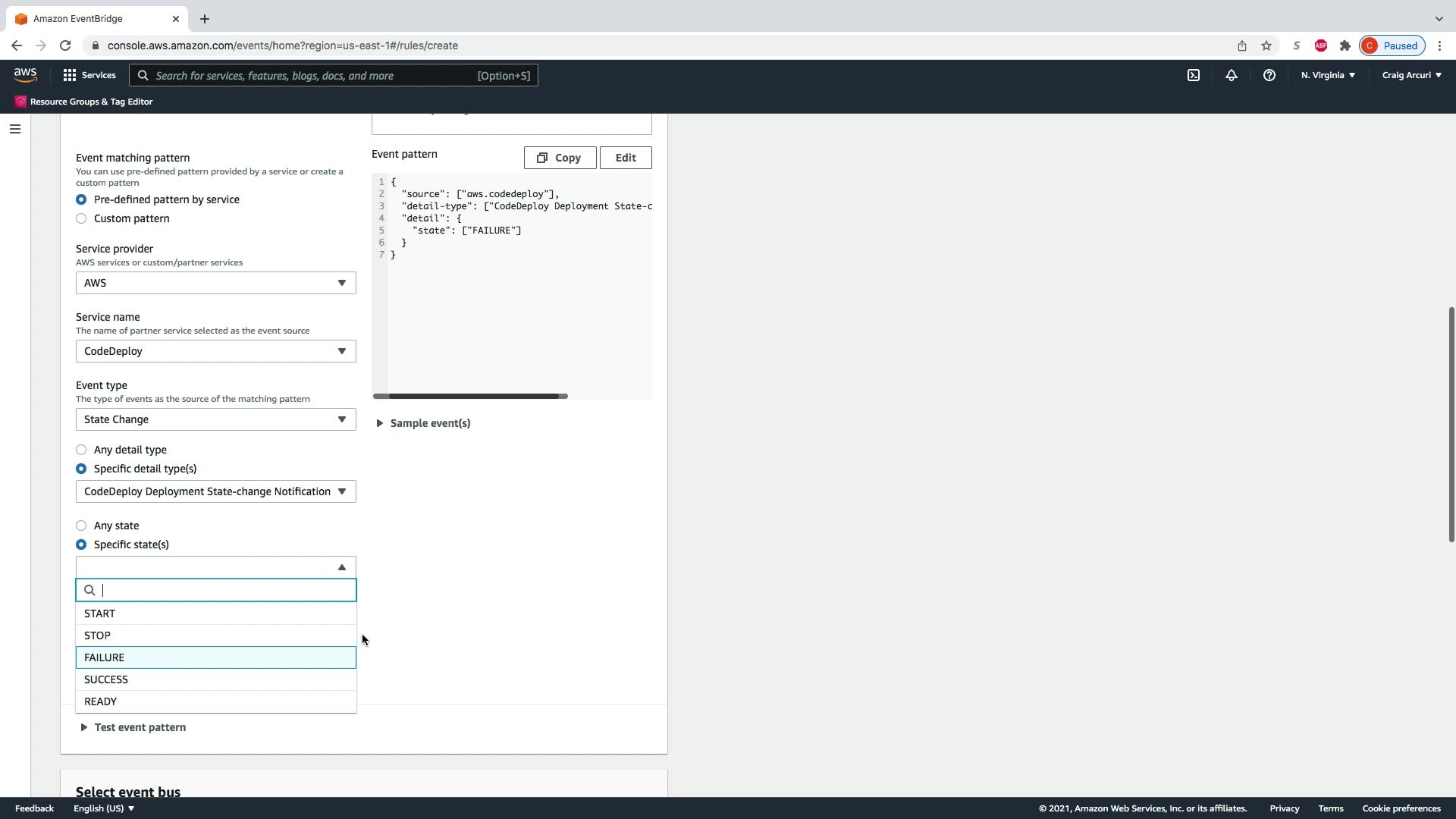Open the Services grid menu
1456x819 pixels.
89,75
